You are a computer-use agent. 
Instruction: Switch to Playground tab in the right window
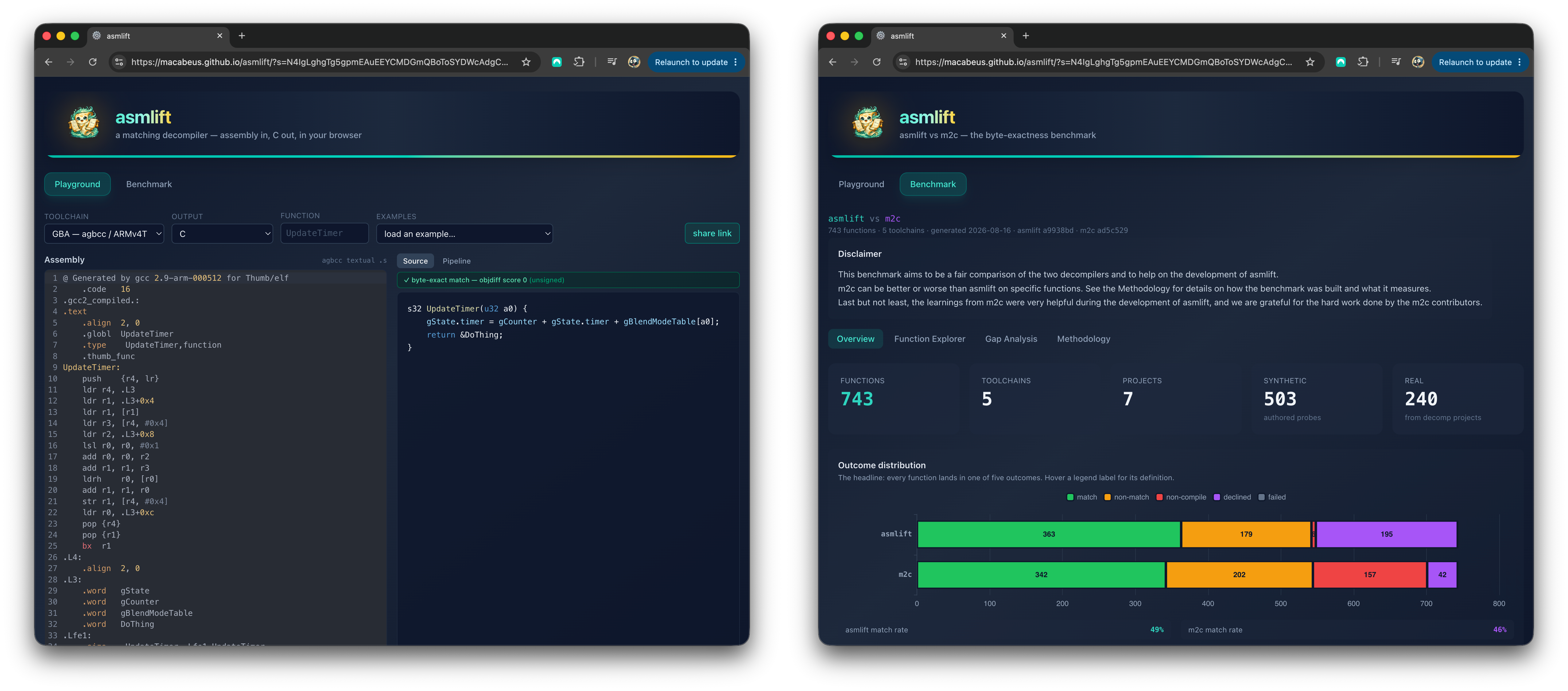point(861,184)
